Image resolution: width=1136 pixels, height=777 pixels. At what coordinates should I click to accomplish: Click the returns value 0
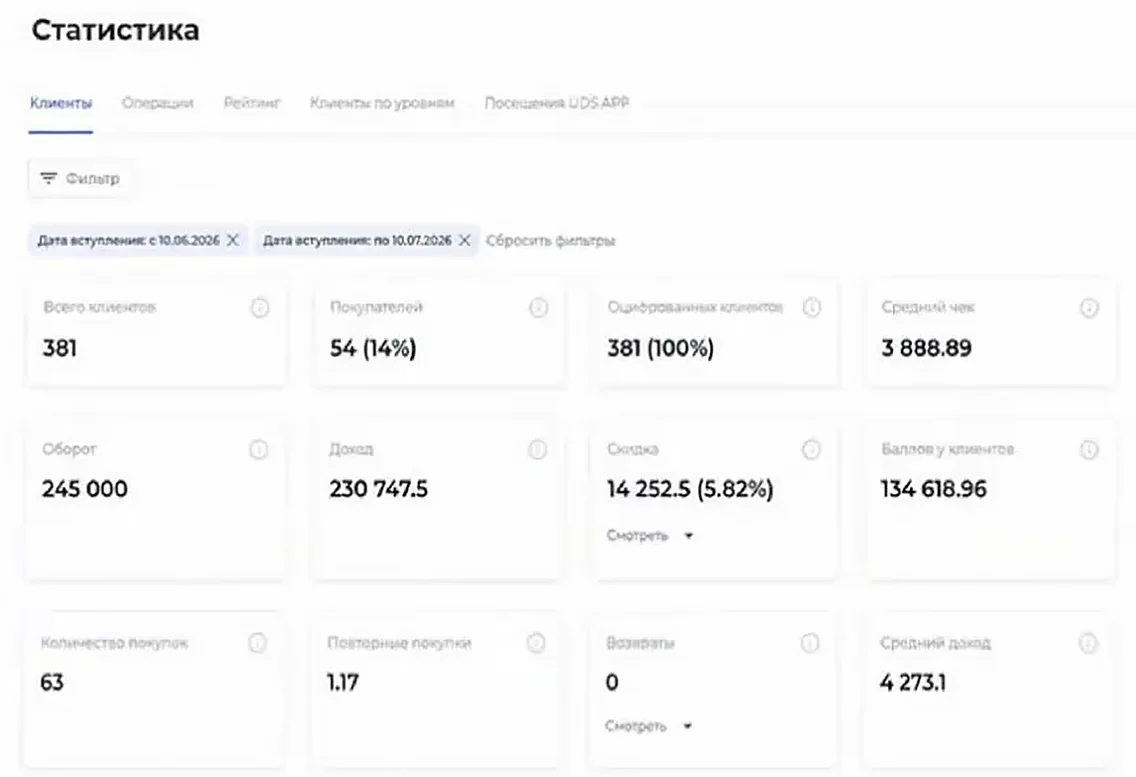pos(612,683)
